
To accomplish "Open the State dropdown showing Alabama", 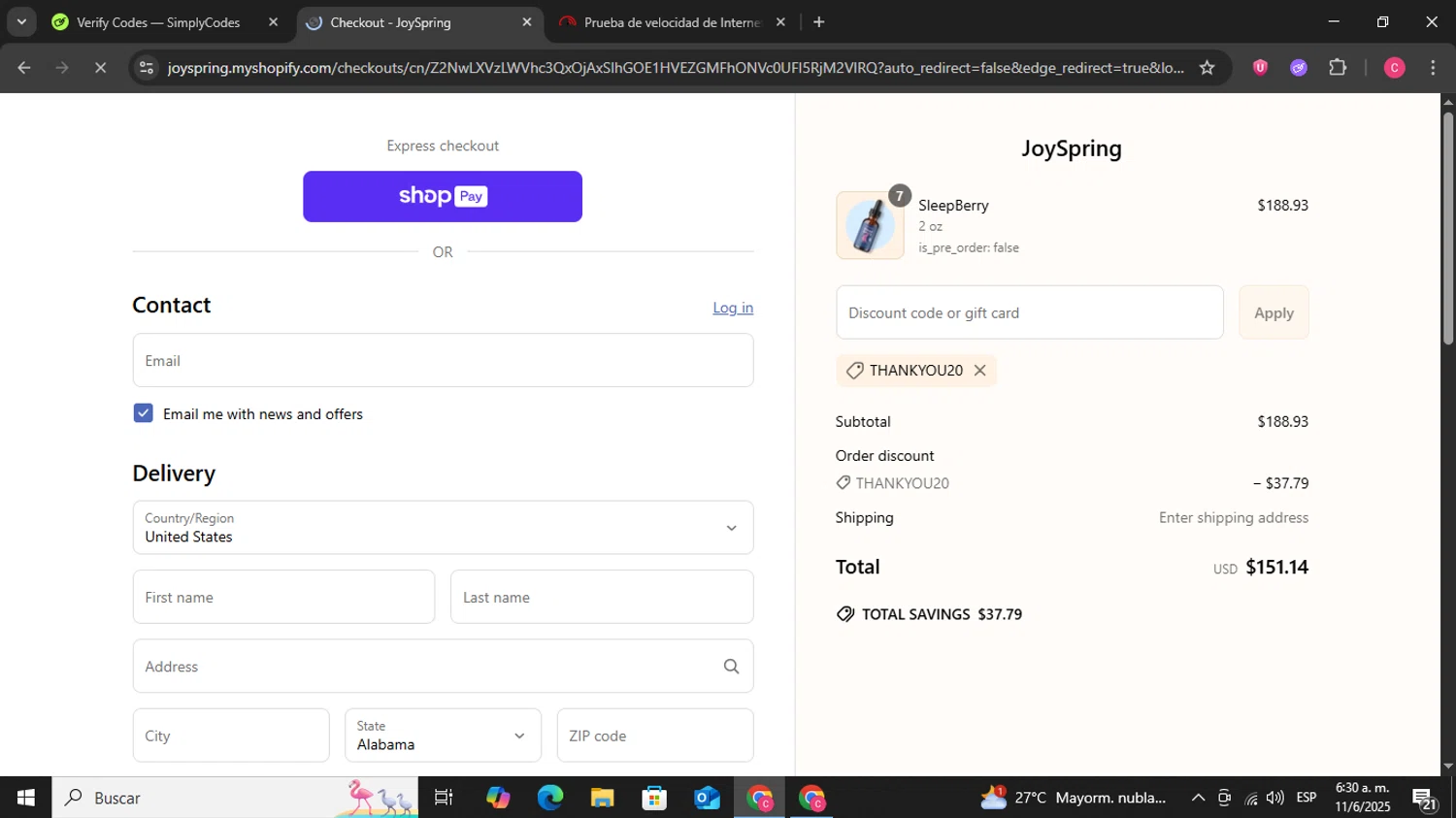I will [x=443, y=736].
